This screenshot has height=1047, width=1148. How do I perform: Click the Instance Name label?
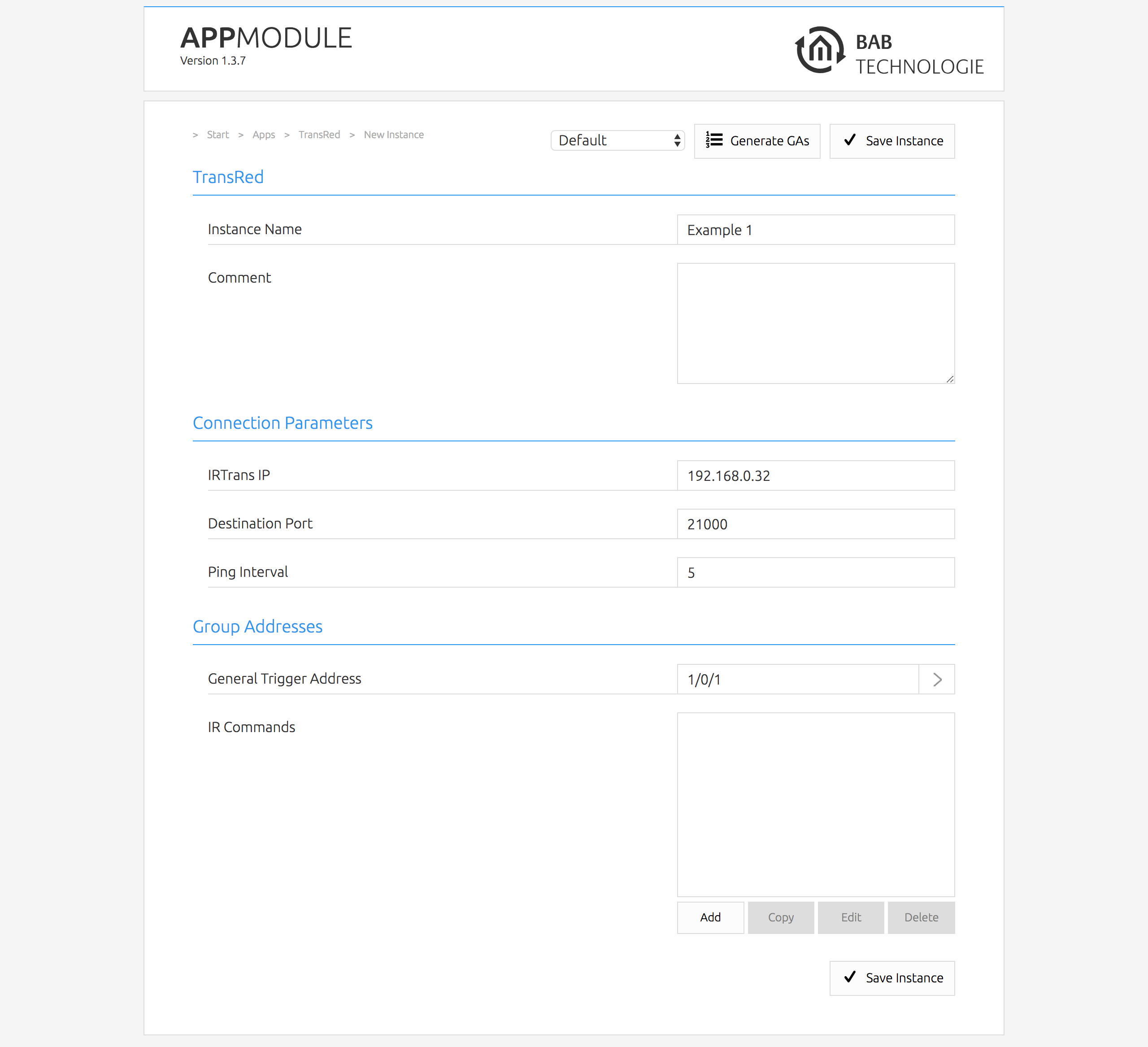[255, 229]
